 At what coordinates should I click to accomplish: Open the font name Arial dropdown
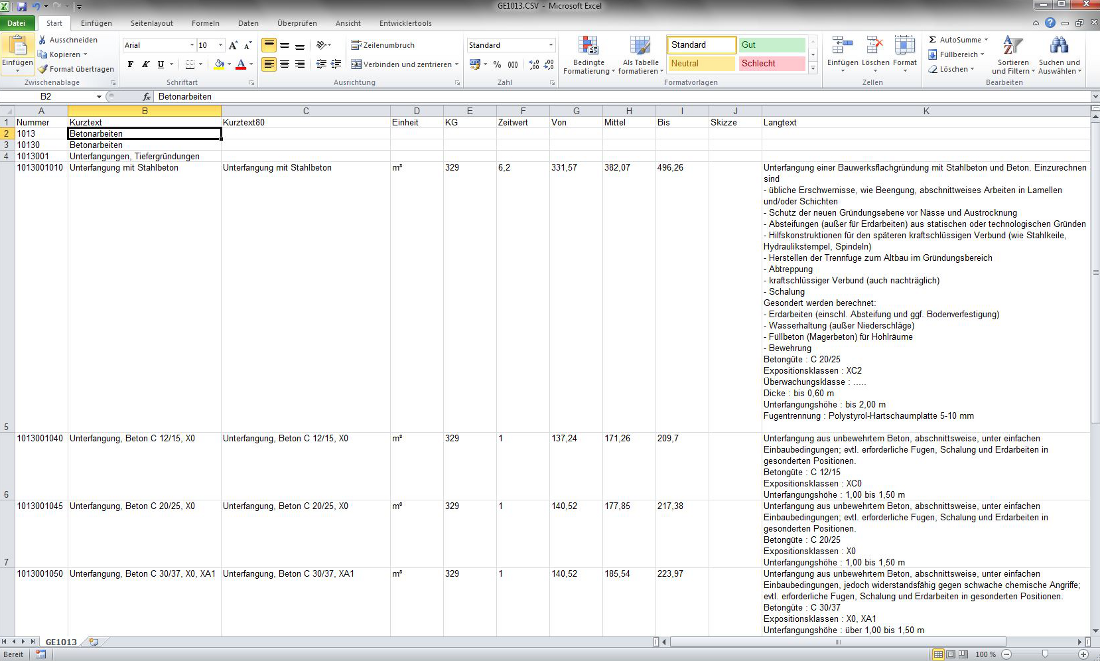(x=191, y=45)
